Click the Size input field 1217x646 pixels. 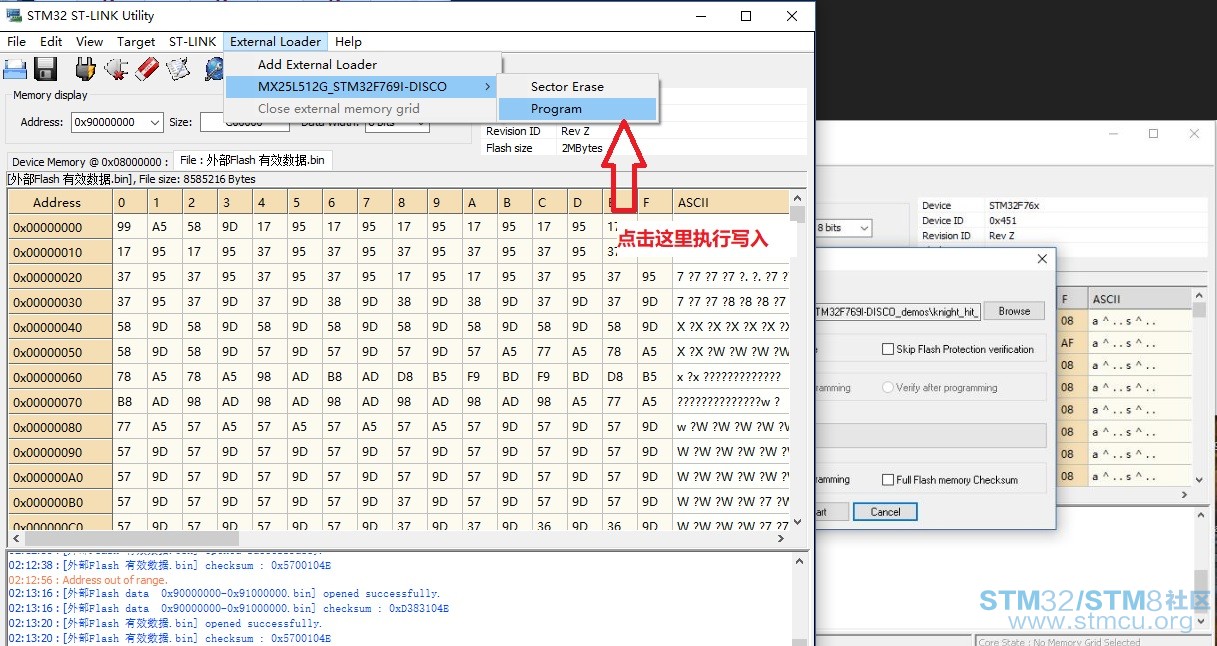coord(244,122)
